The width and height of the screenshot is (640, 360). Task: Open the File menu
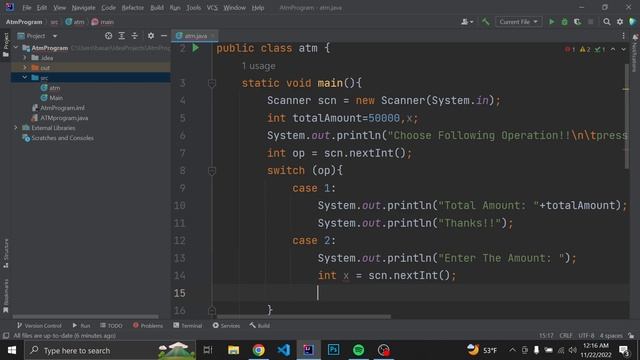[27, 8]
